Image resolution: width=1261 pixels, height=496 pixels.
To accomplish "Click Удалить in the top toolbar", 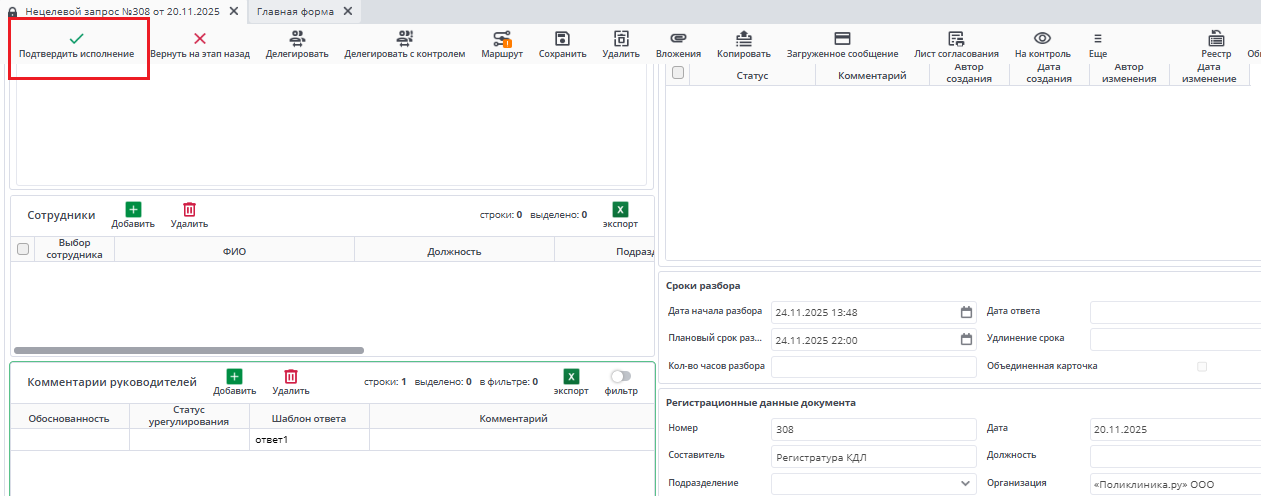I will click(621, 45).
